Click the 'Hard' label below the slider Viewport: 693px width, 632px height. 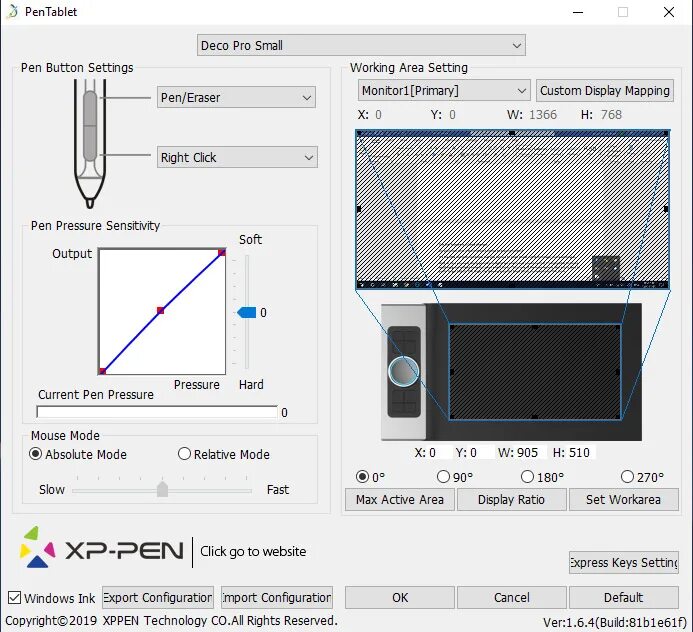pos(251,385)
